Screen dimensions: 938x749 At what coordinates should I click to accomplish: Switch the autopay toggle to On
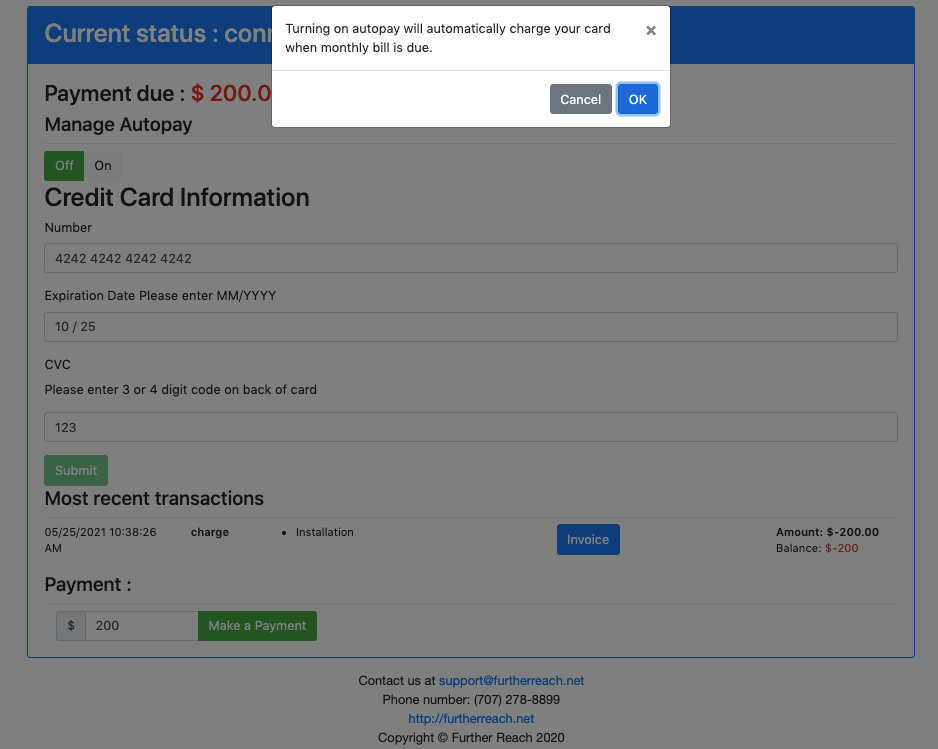point(103,166)
